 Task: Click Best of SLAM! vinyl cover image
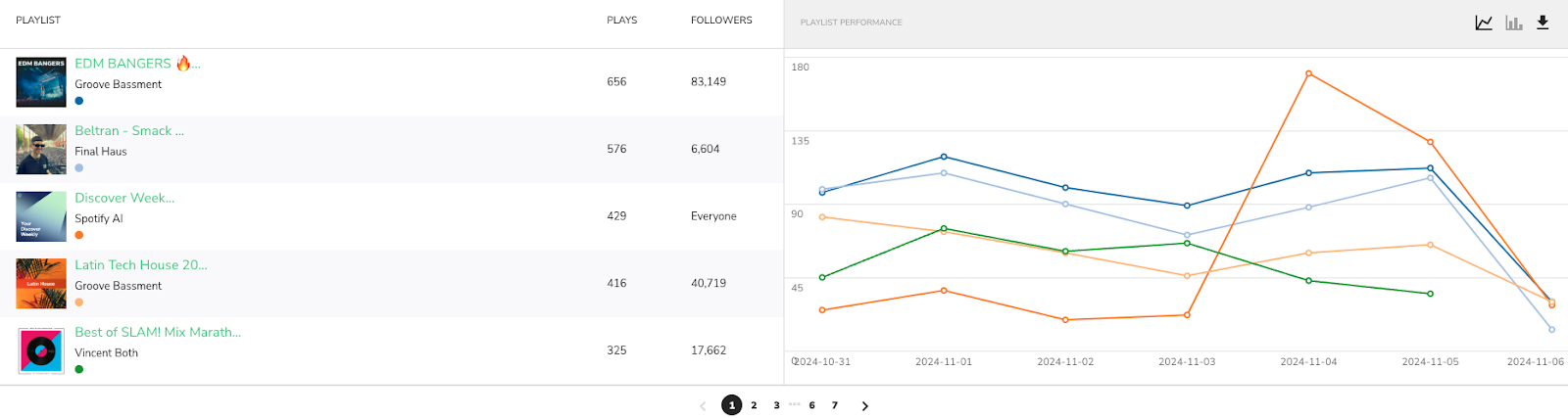(x=41, y=350)
